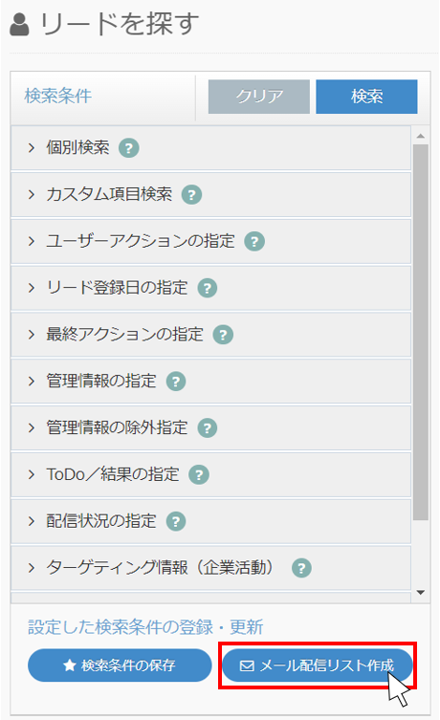Click scrollbar down arrow in condition list
The image size is (440, 720).
420,592
